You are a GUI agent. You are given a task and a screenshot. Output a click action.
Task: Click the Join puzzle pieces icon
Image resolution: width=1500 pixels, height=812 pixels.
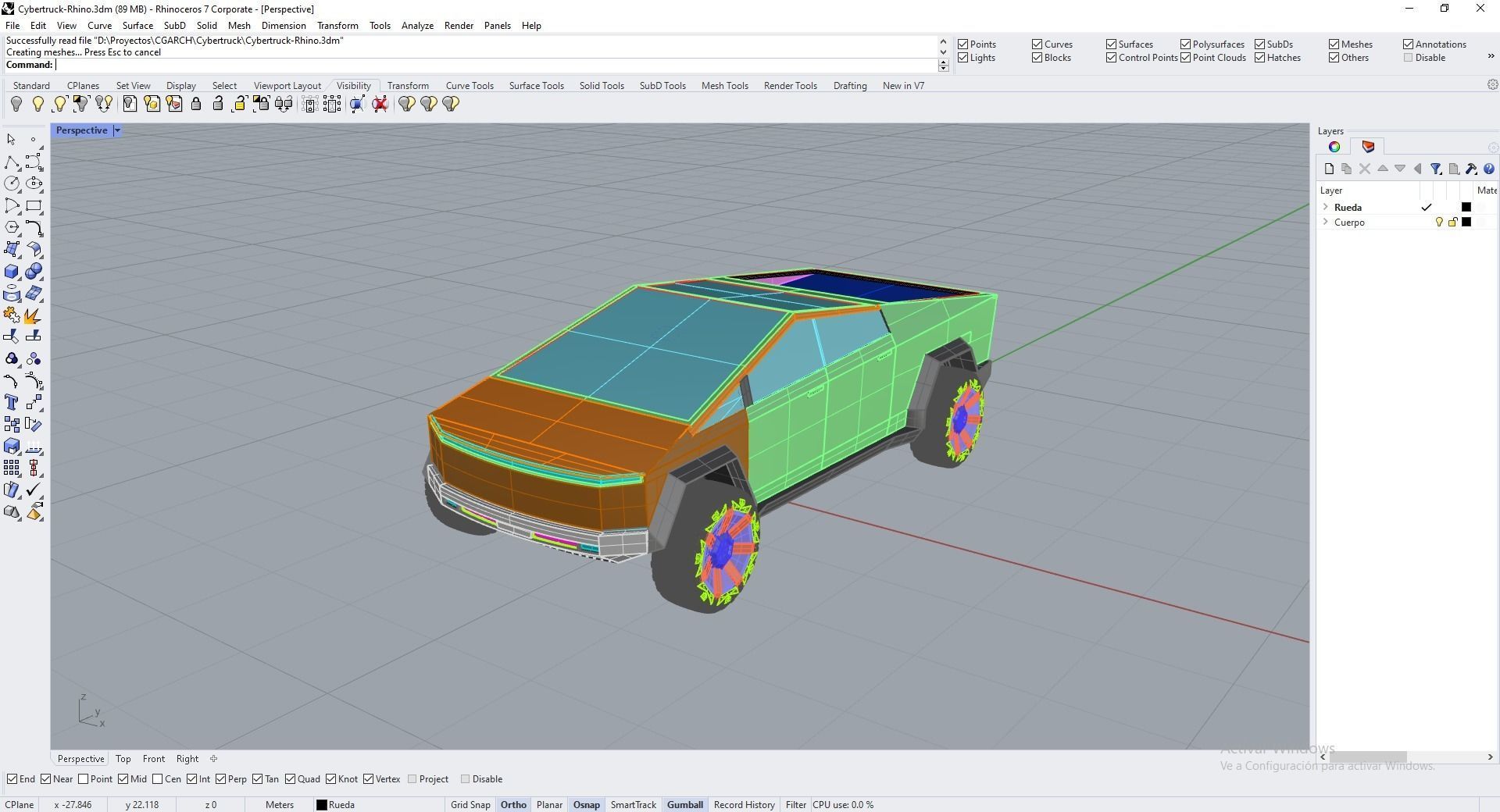(x=12, y=315)
